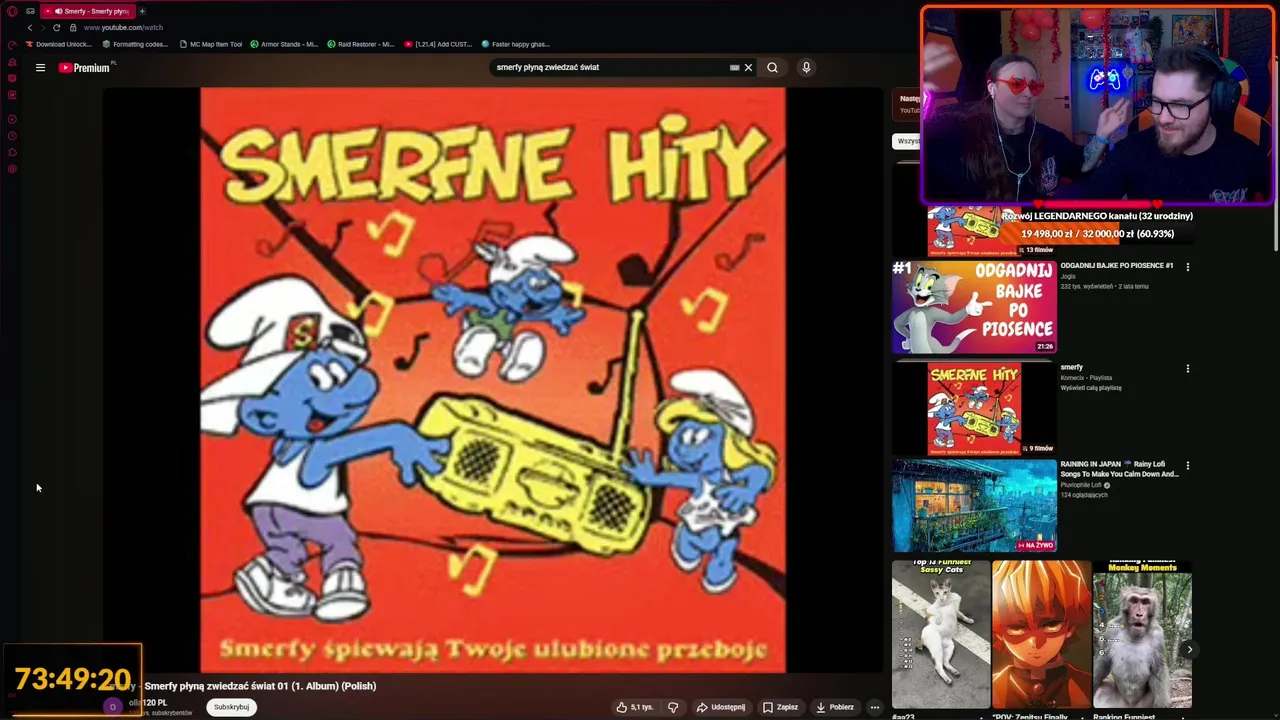Open Raid Restorer bookmark
1280x720 pixels.
pyautogui.click(x=361, y=44)
